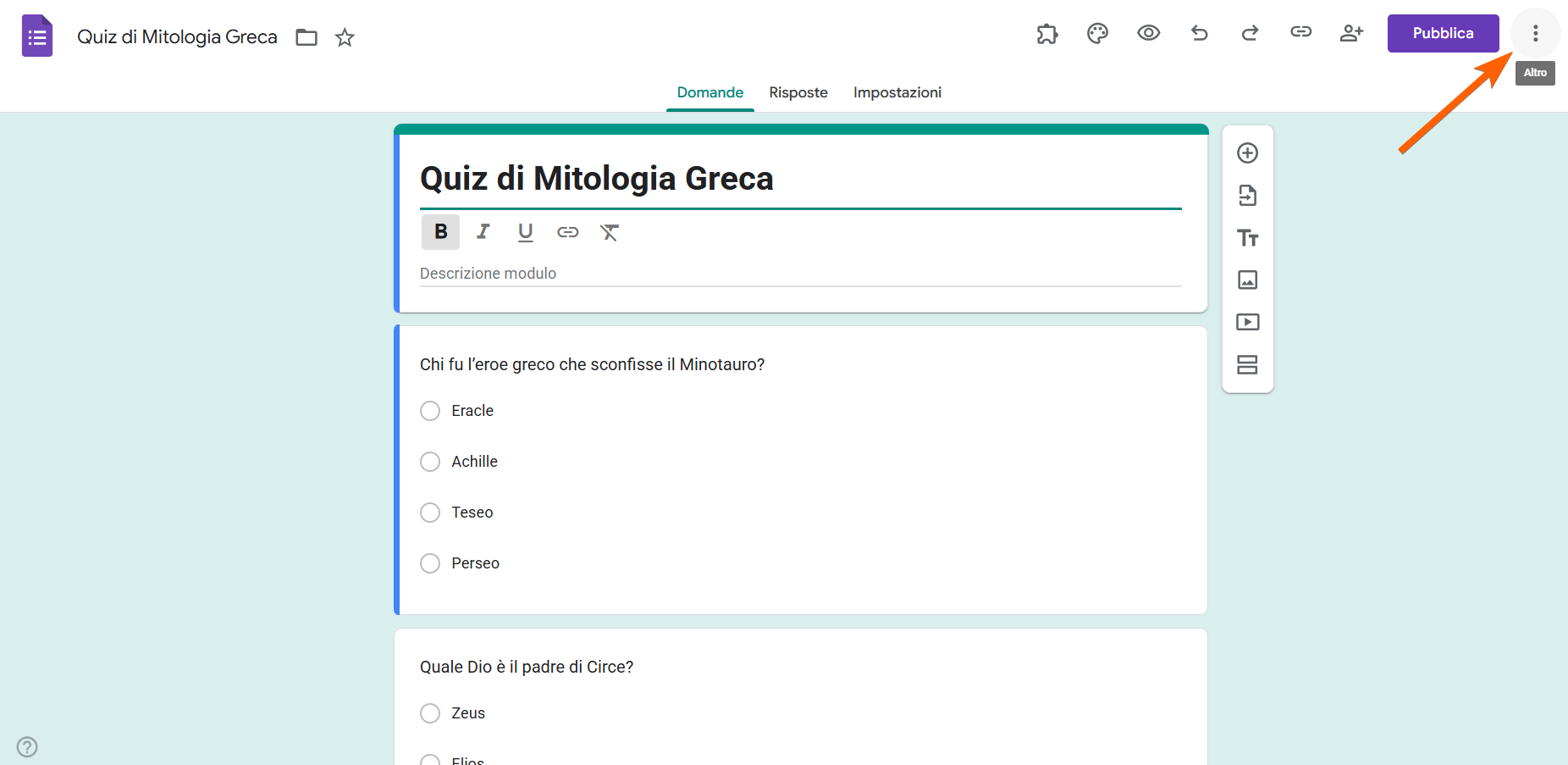Open the Impostazioni tab
The height and width of the screenshot is (765, 1568).
point(897,92)
